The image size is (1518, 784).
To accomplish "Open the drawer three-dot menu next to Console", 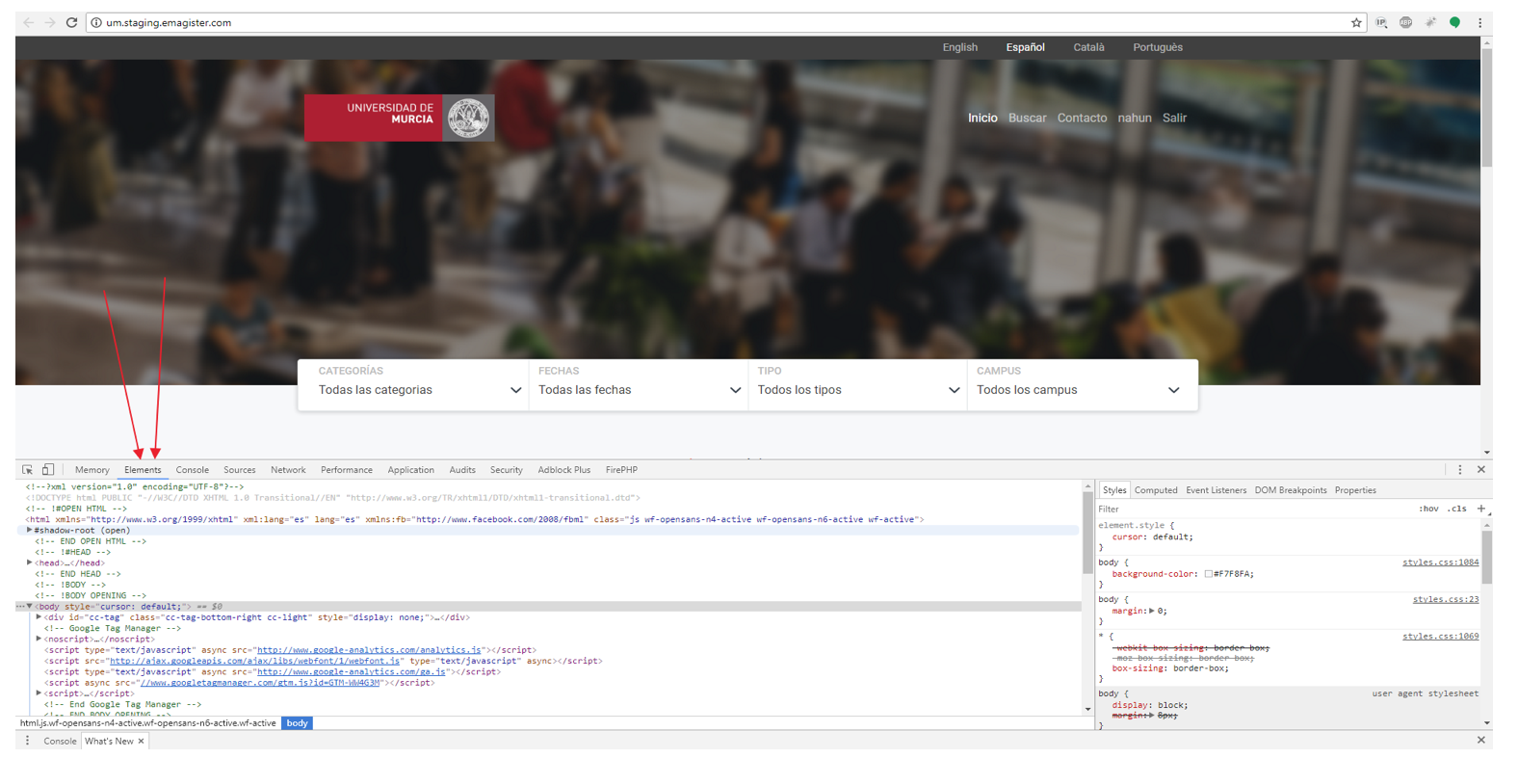I will tap(27, 741).
